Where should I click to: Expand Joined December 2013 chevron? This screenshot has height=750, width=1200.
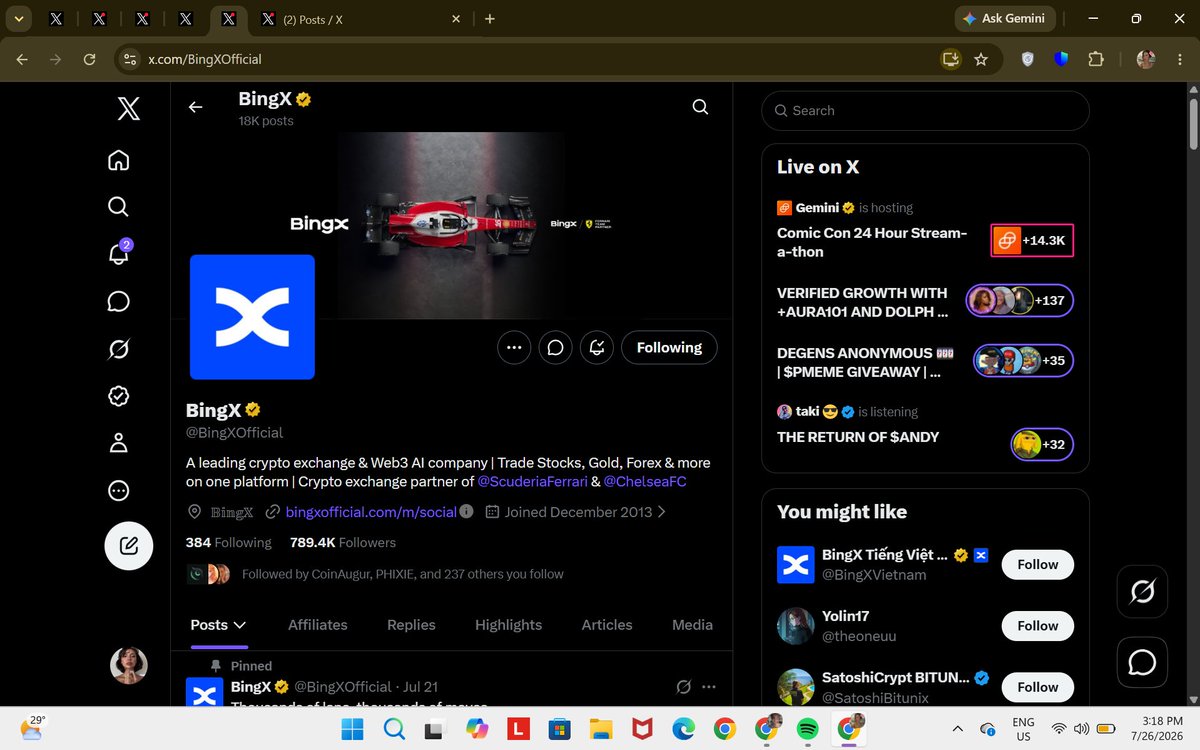coord(661,512)
